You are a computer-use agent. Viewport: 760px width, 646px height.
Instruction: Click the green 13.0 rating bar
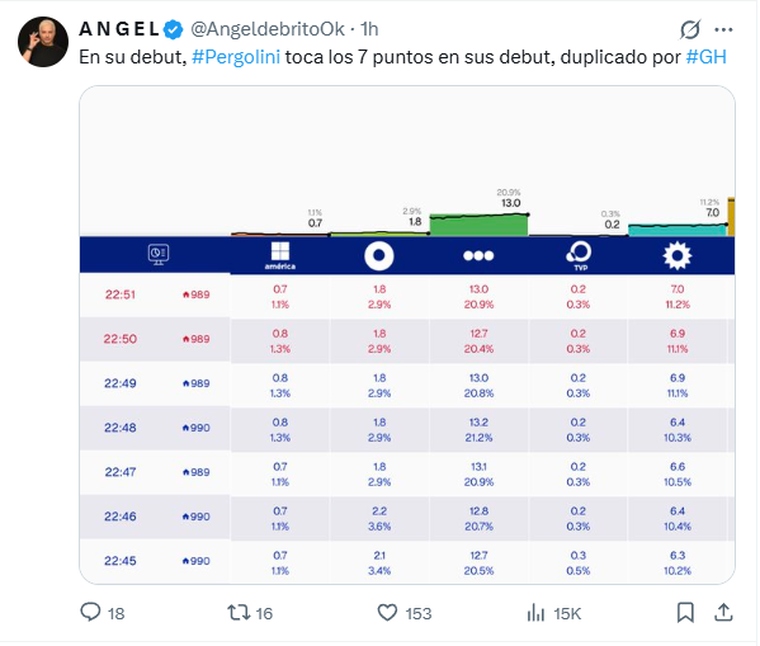click(478, 224)
